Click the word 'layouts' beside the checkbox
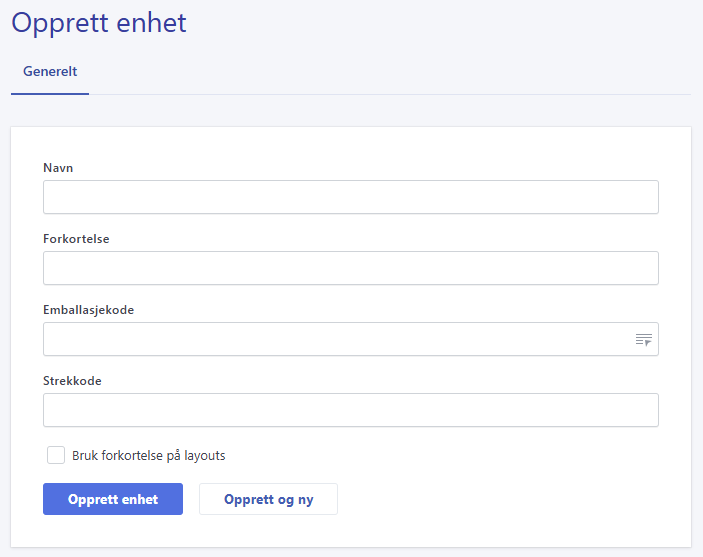The height and width of the screenshot is (557, 703). [x=204, y=455]
